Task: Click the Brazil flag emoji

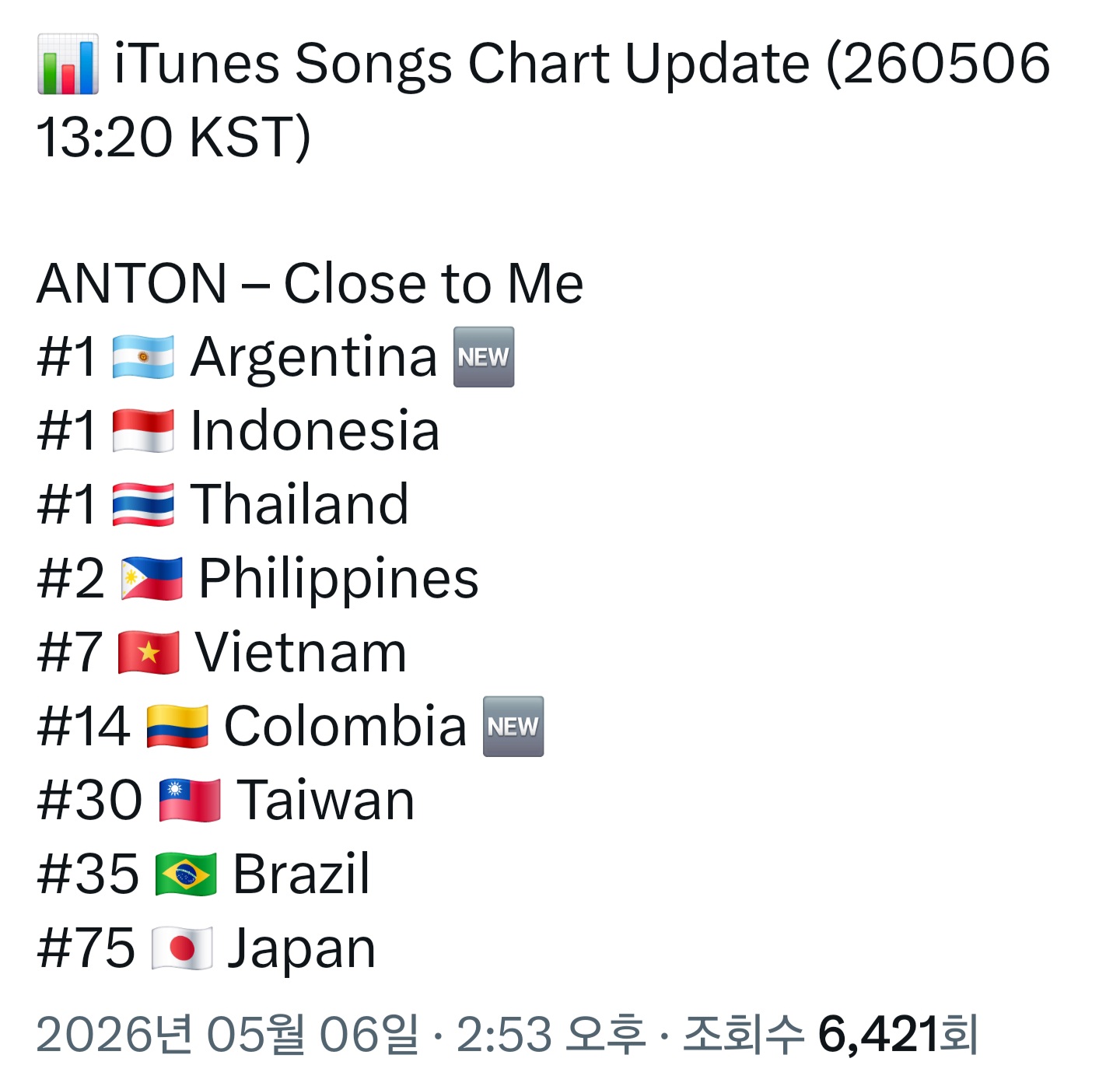Action: 186,874
